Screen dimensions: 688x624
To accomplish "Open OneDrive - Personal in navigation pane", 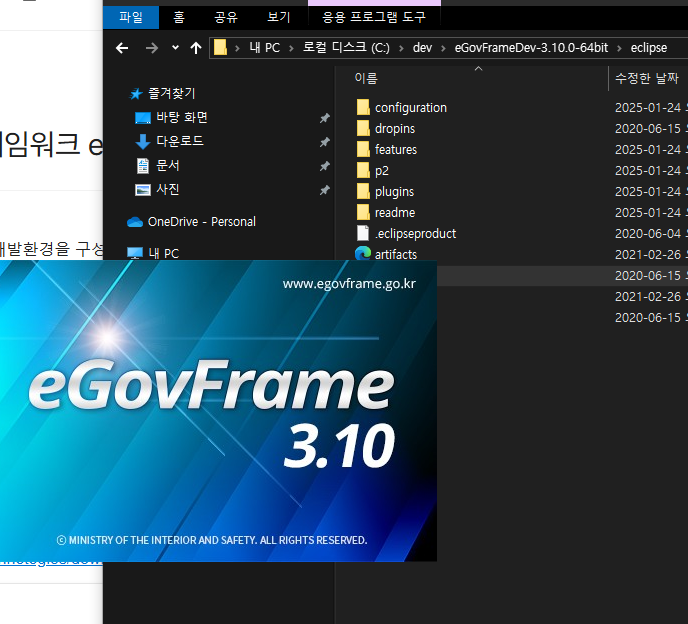I will [201, 222].
